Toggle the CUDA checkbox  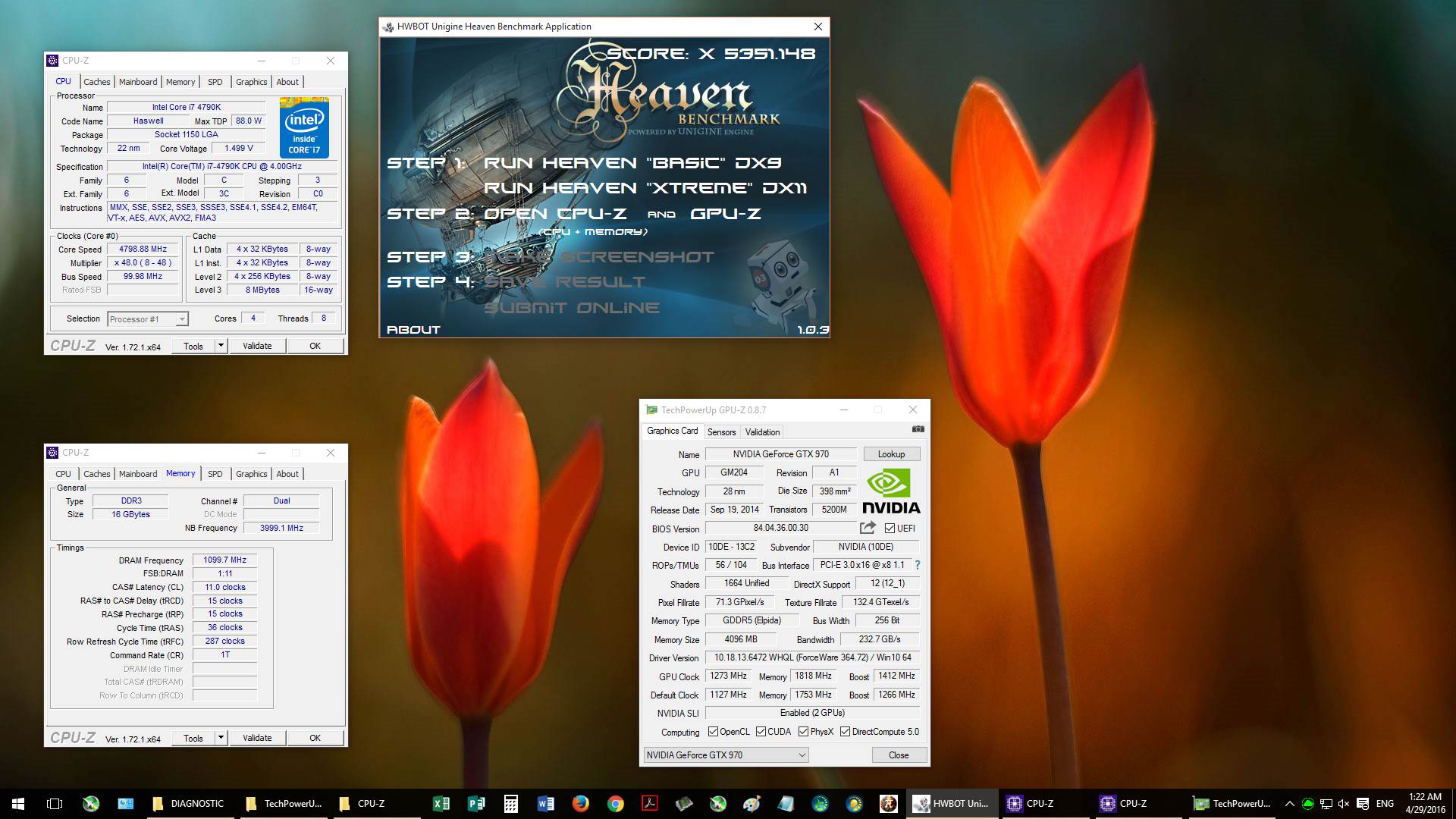pos(761,732)
